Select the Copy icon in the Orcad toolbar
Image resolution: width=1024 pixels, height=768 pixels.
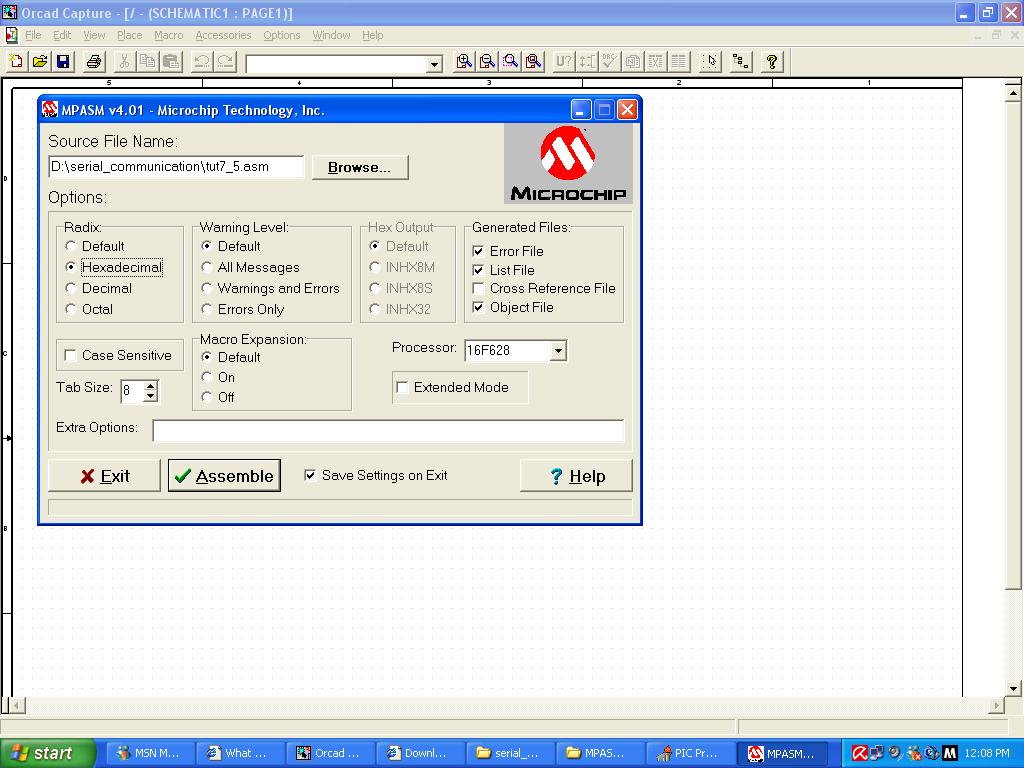coord(148,61)
